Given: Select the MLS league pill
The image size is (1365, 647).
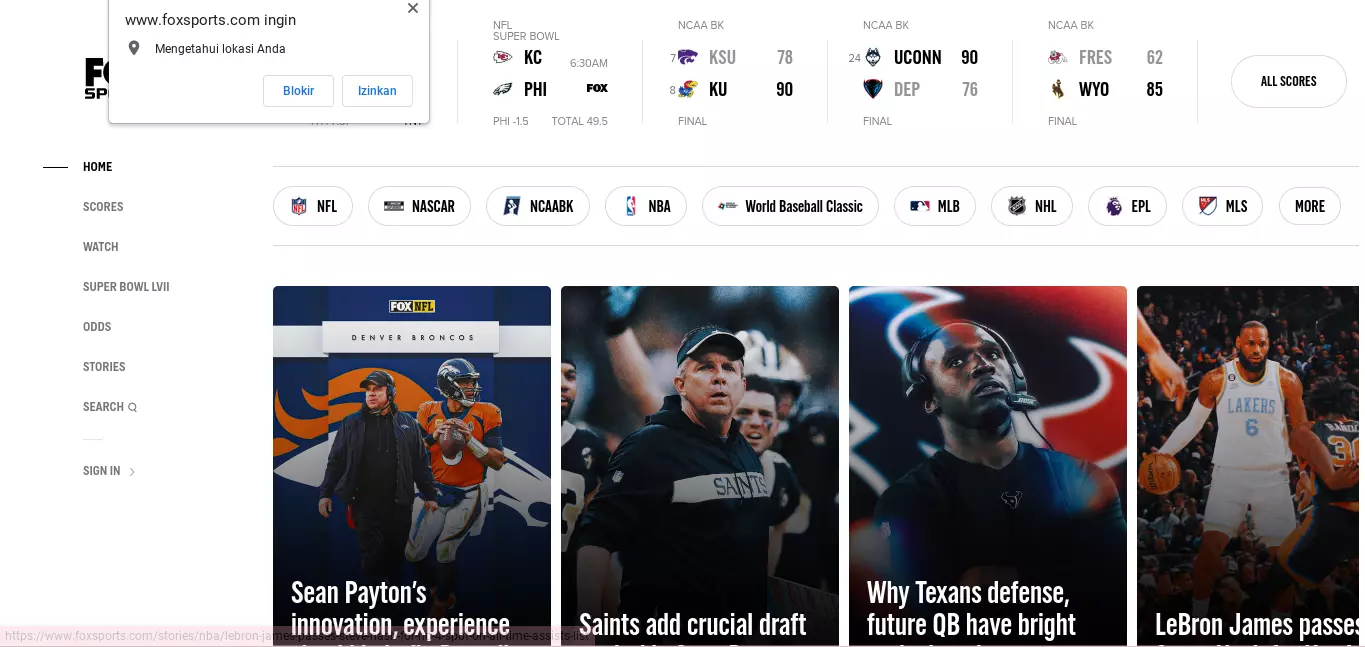Looking at the screenshot, I should (1222, 206).
